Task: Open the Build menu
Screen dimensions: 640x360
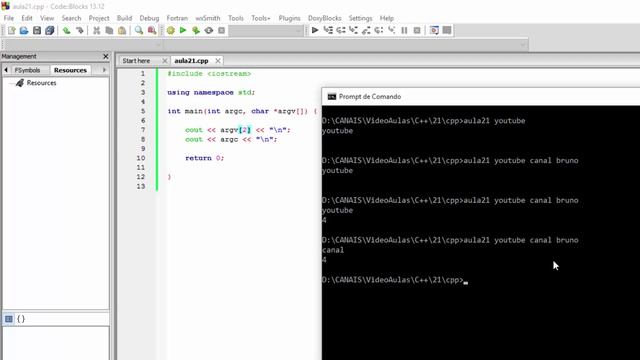Action: (x=124, y=18)
